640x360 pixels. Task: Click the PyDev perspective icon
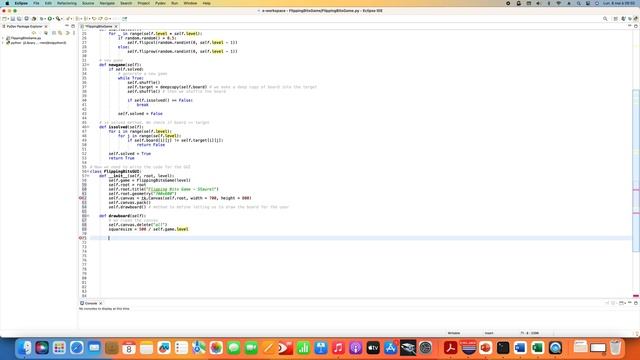636,19
